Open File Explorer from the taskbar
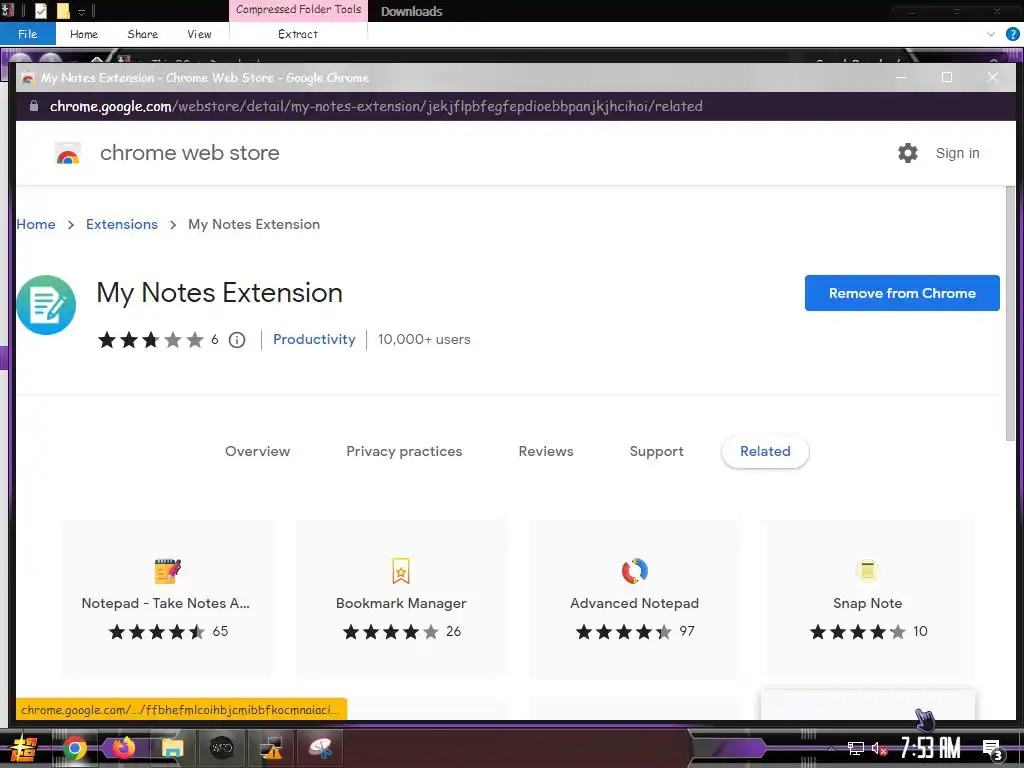The image size is (1024, 768). point(172,748)
